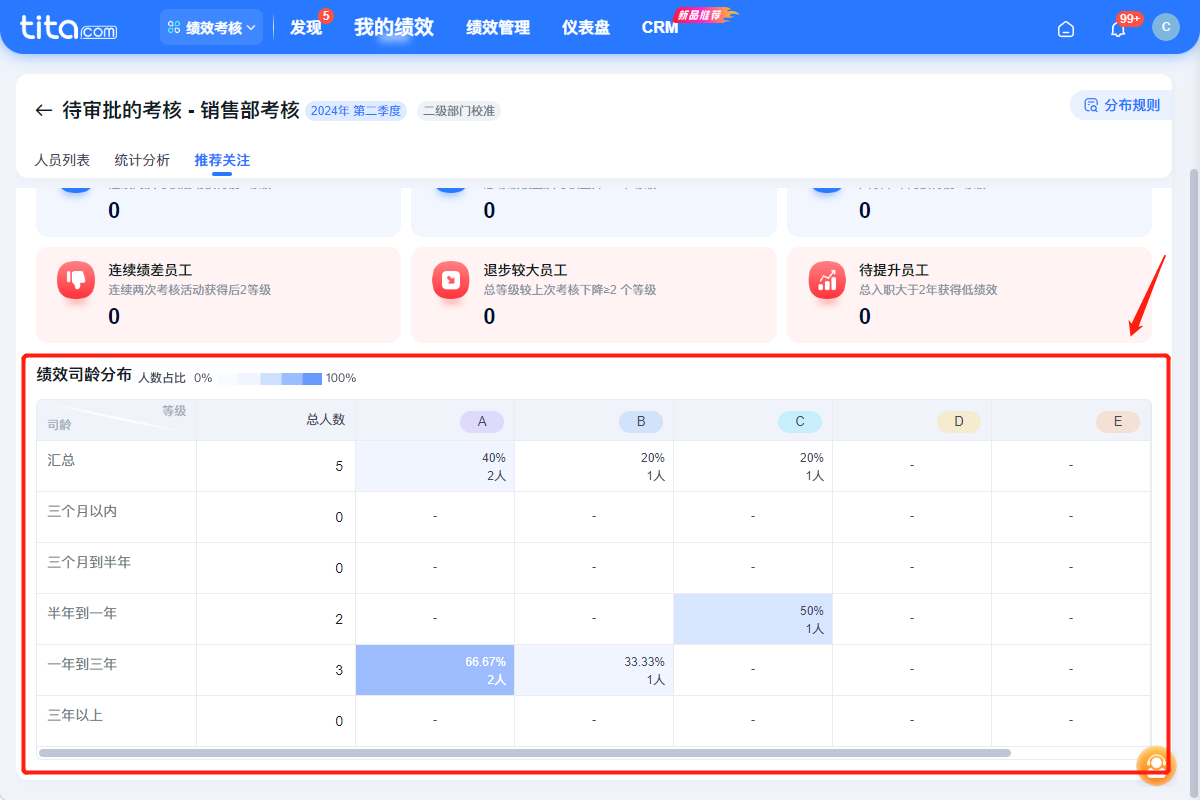Open the home icon in header
Screen dimensions: 1200x800
1066,29
